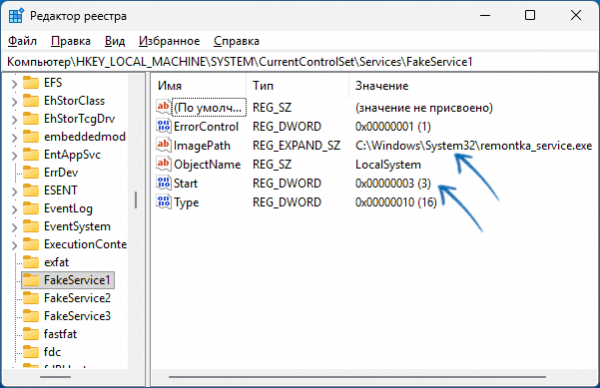Select the fastfat key label

point(60,334)
